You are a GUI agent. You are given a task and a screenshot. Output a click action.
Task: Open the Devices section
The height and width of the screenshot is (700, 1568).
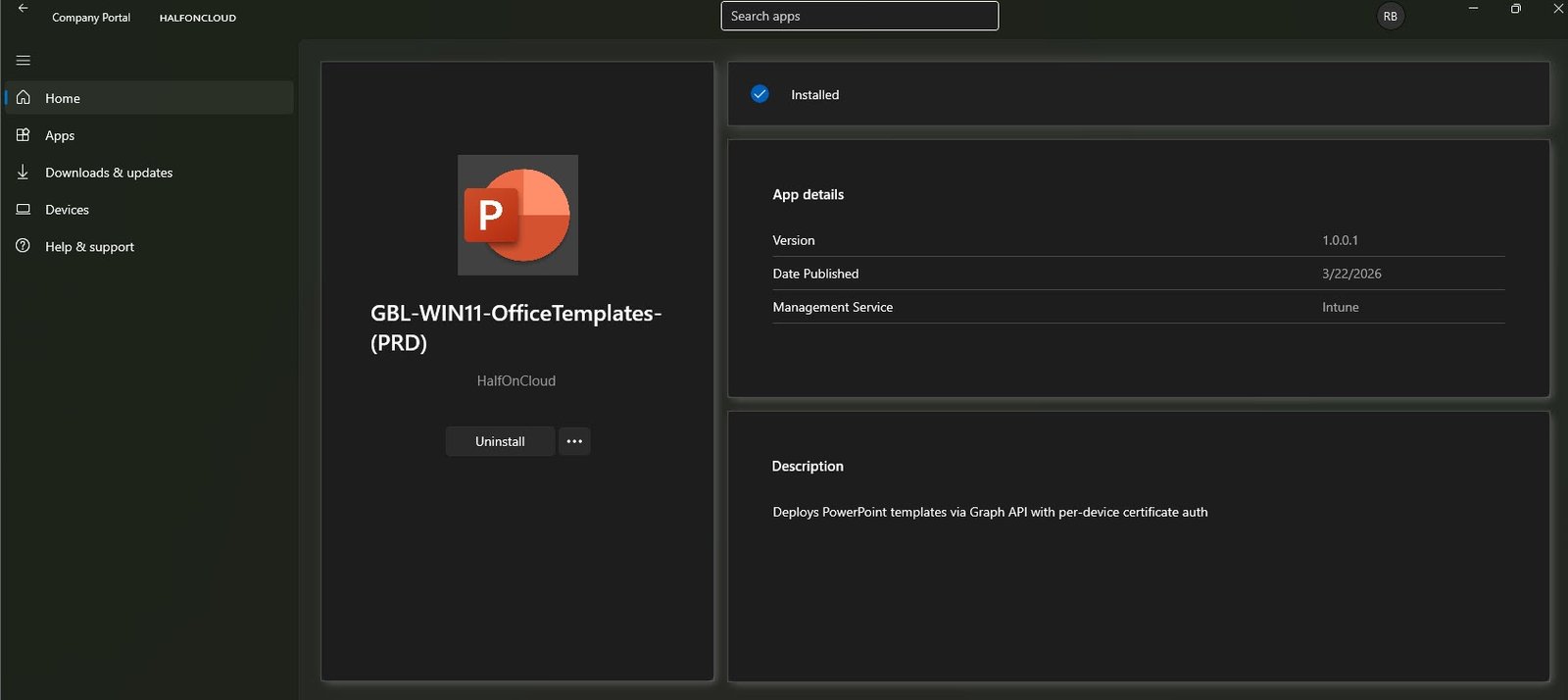(x=67, y=210)
